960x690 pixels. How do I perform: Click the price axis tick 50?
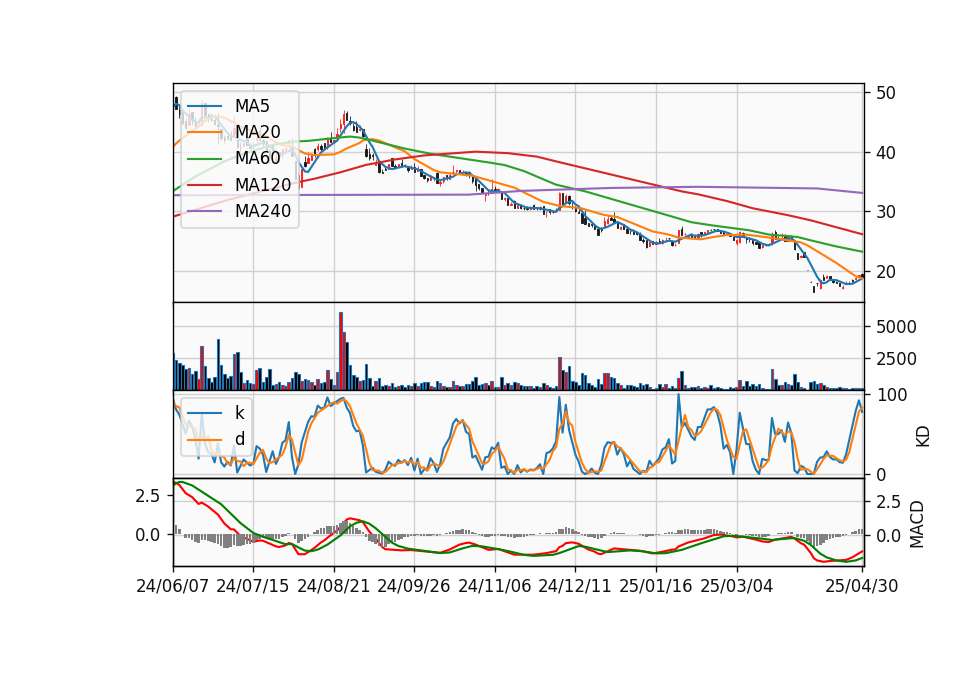tap(885, 93)
